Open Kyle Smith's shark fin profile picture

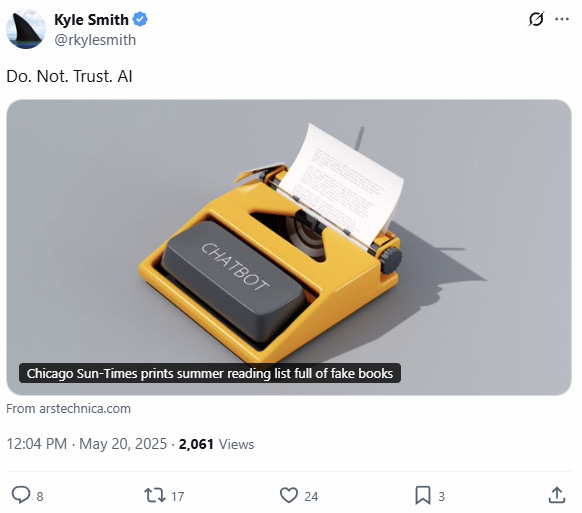tap(26, 29)
